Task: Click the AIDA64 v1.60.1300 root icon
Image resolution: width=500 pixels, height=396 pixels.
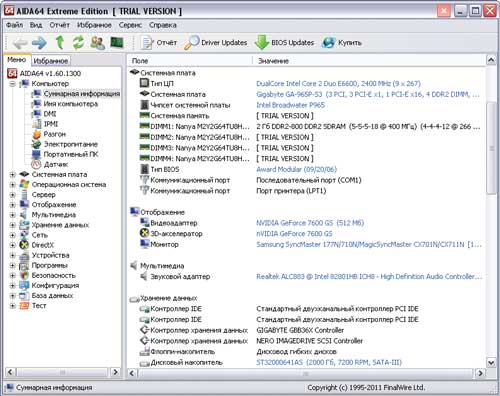Action: pos(12,73)
